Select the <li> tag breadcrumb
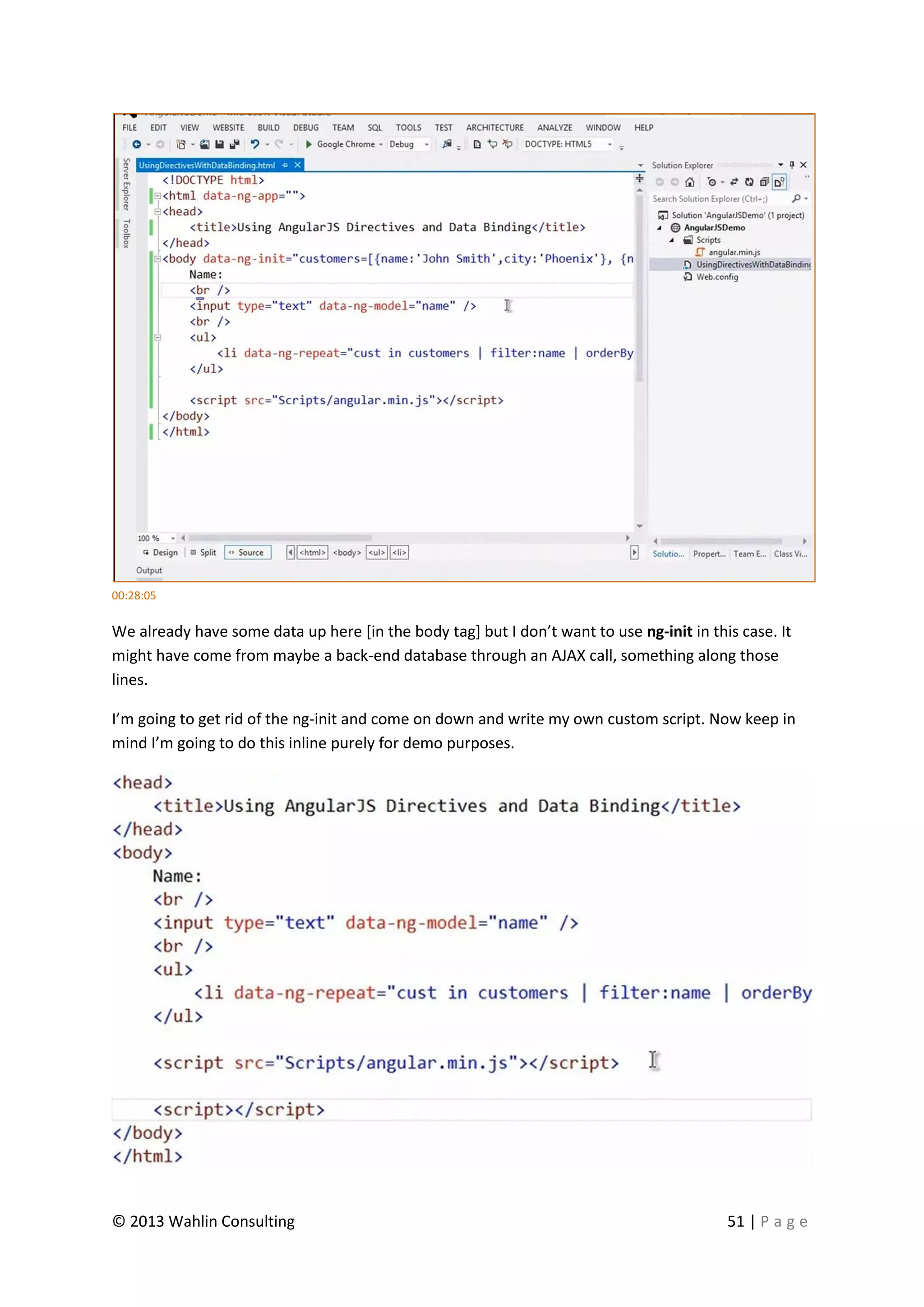Image resolution: width=924 pixels, height=1307 pixels. [399, 553]
